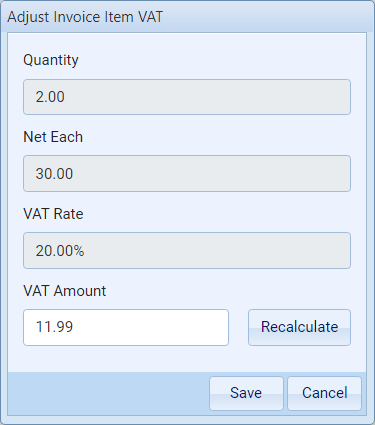Place the cursor on the 11.99 value
Image resolution: width=375 pixels, height=425 pixels.
(54, 327)
